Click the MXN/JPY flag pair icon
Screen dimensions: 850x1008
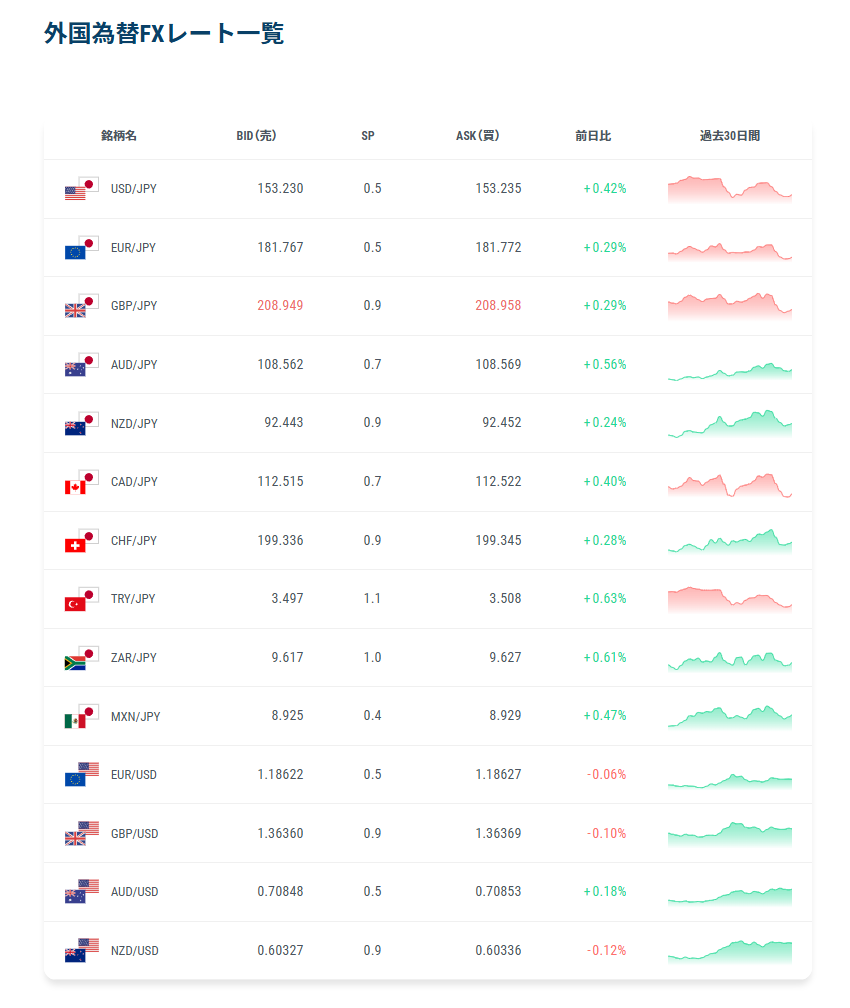coord(81,717)
